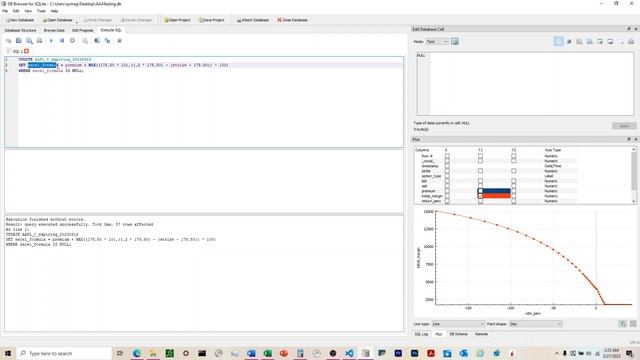Click Attach Database toolbar button

pyautogui.click(x=252, y=20)
